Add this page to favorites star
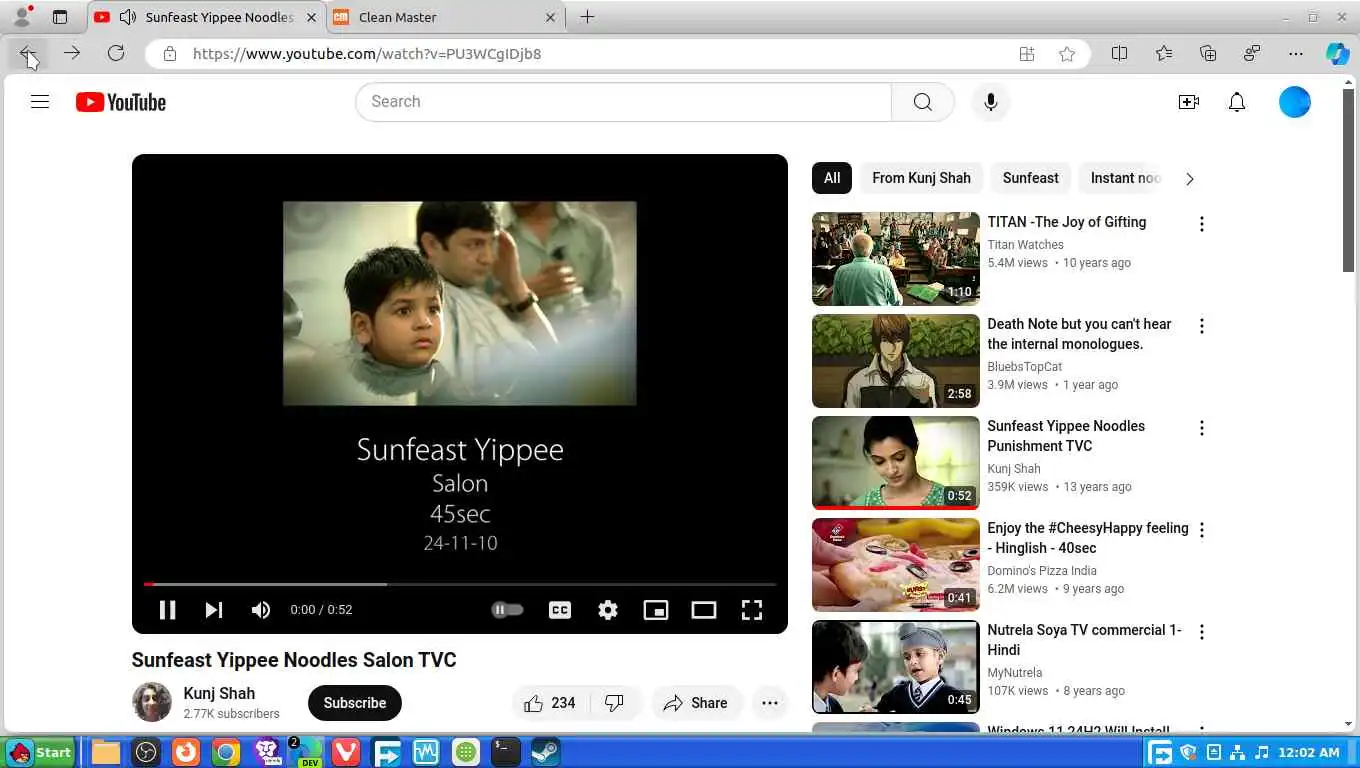Viewport: 1360px width, 768px height. pyautogui.click(x=1067, y=54)
